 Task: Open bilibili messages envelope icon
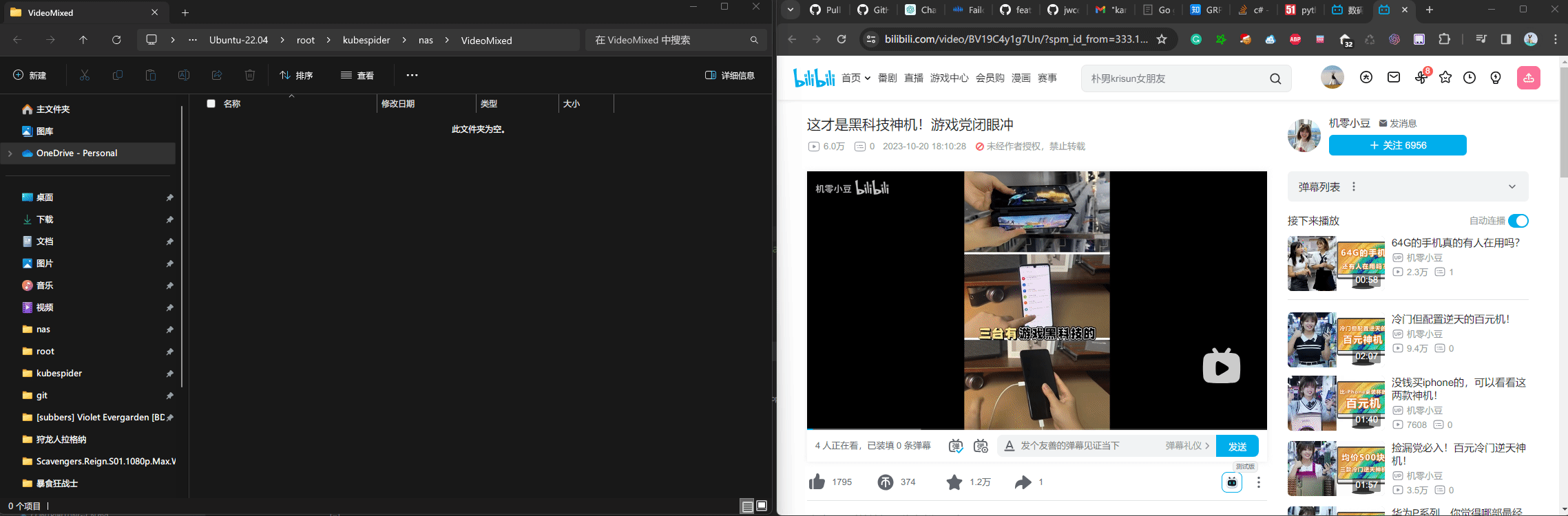coord(1394,78)
